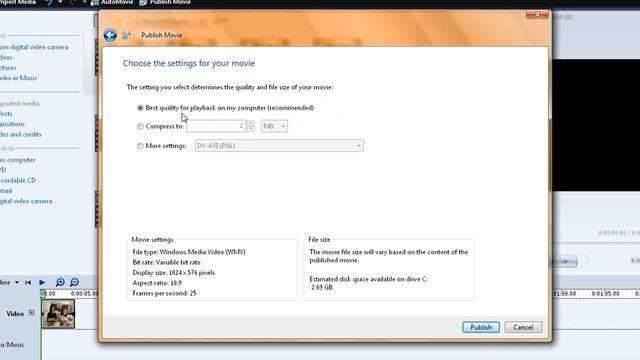Screen dimensions: 640x360
Task: Click the timeline play icon
Action: pos(42,282)
